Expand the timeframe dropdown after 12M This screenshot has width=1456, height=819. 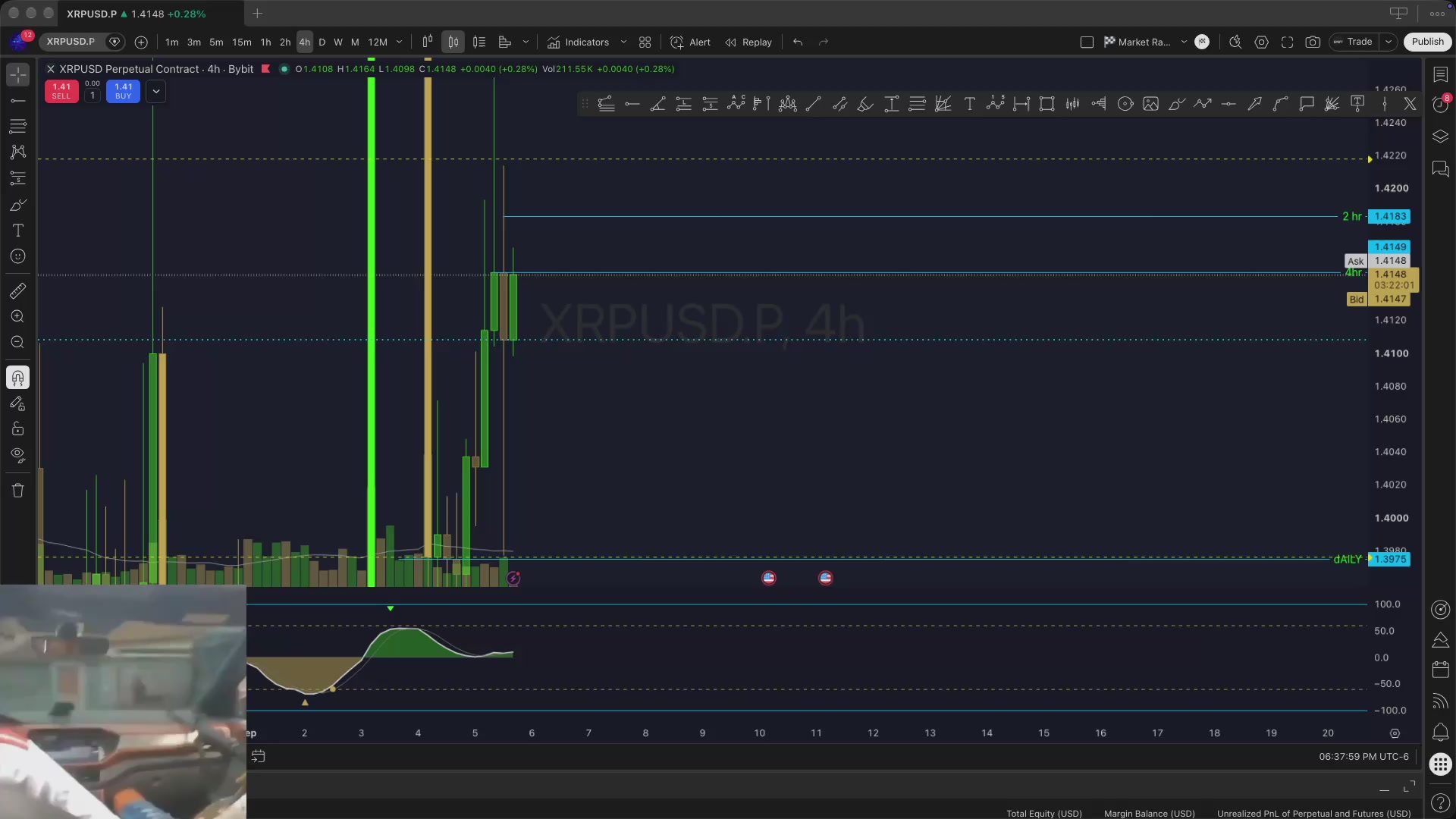tap(399, 42)
